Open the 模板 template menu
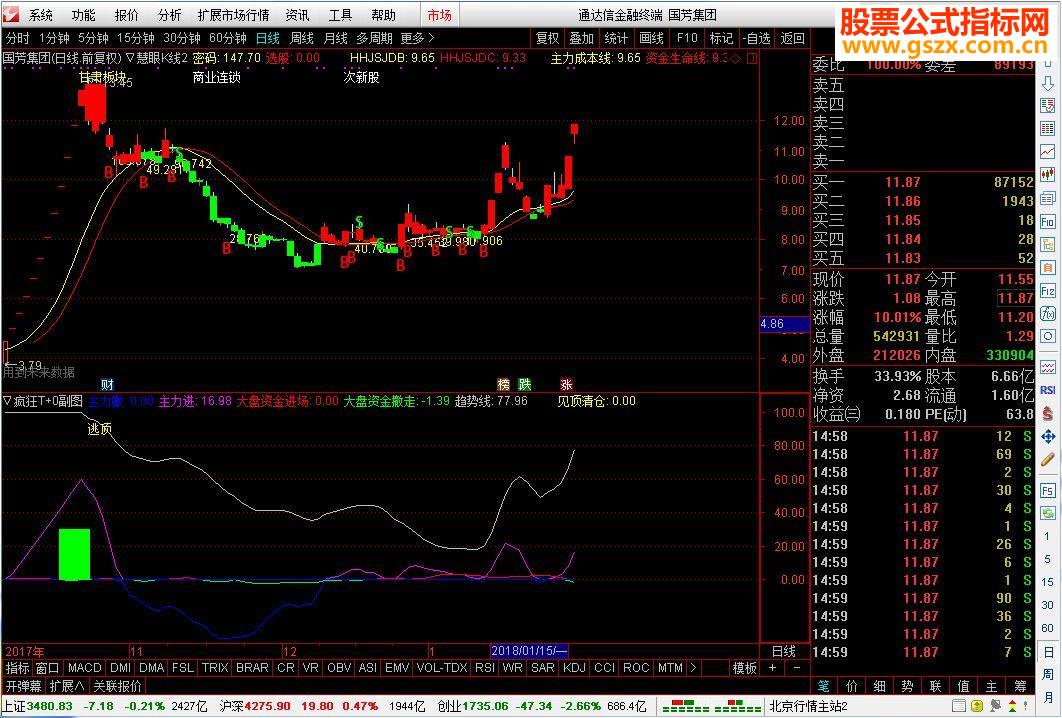Viewport: 1062px width, 718px height. 744,668
